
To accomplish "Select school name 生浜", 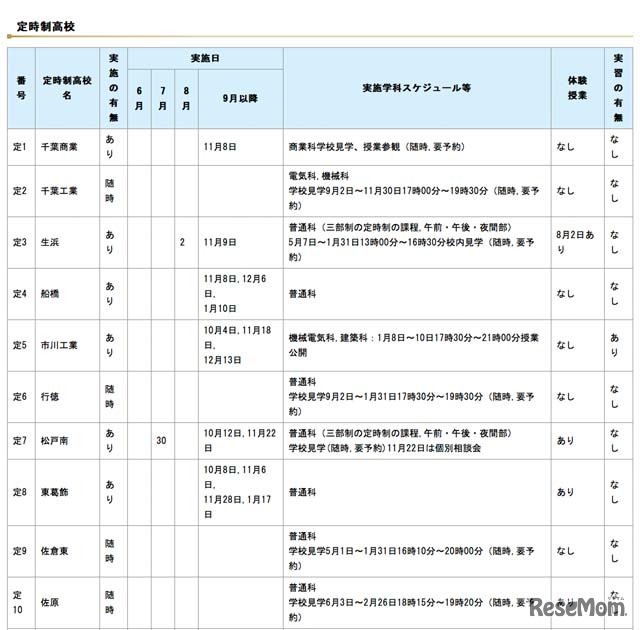I will pos(50,242).
